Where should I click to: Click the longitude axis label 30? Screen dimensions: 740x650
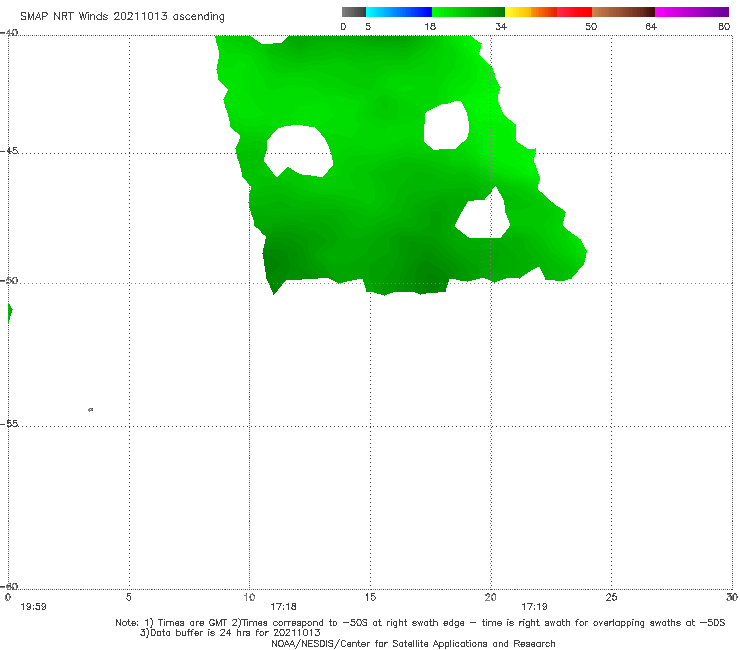pyautogui.click(x=732, y=597)
